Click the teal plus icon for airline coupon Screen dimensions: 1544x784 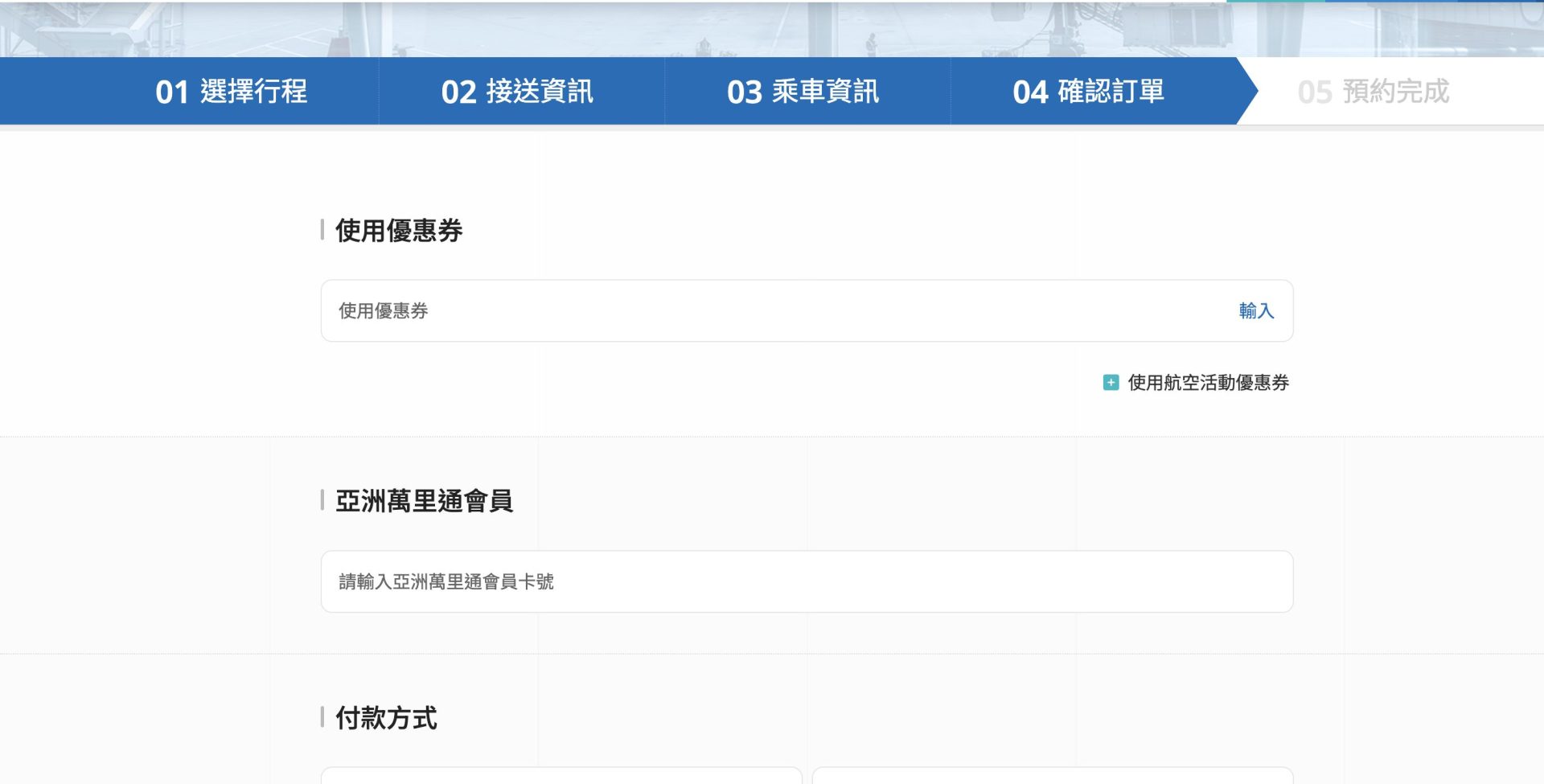click(x=1111, y=383)
